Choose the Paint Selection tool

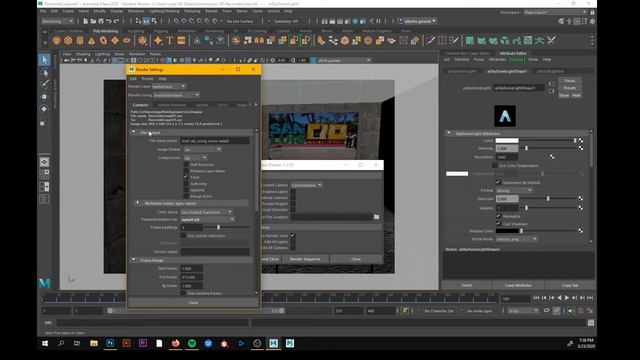click(x=44, y=84)
